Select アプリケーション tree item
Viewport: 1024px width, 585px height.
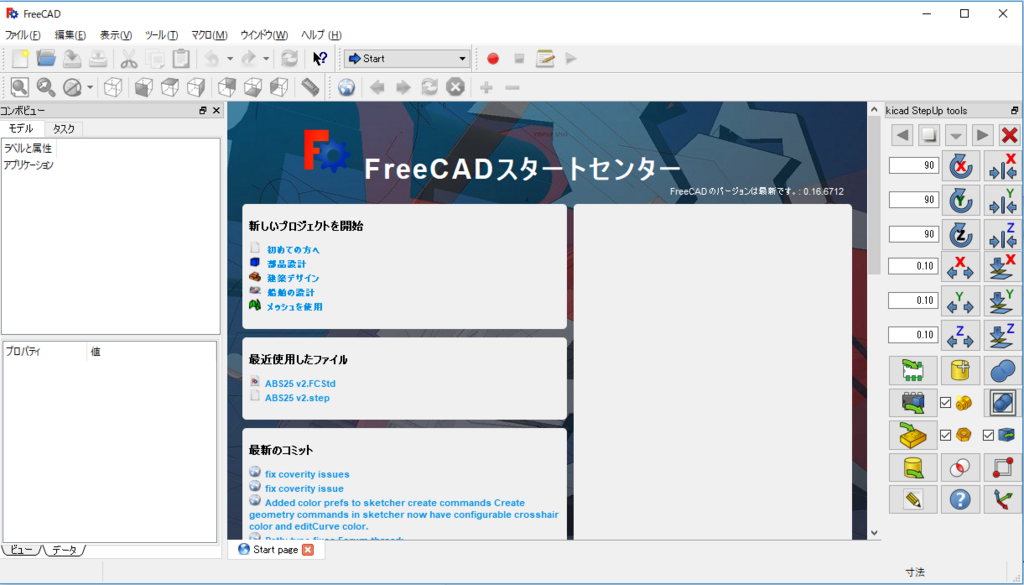[28, 165]
